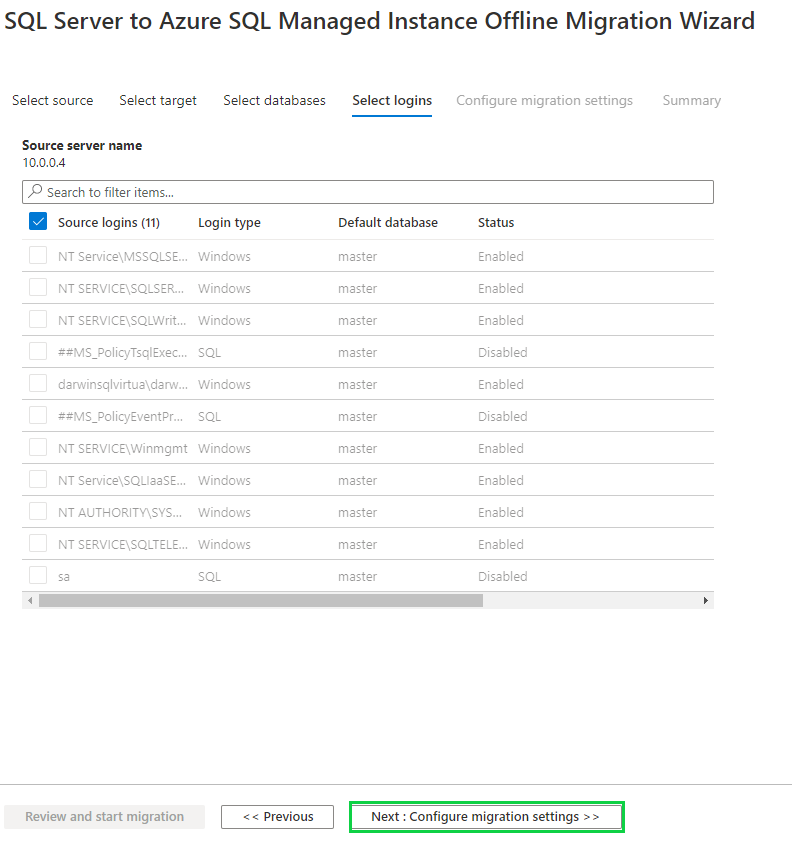
Task: Click Review and start migration button
Action: click(x=104, y=817)
